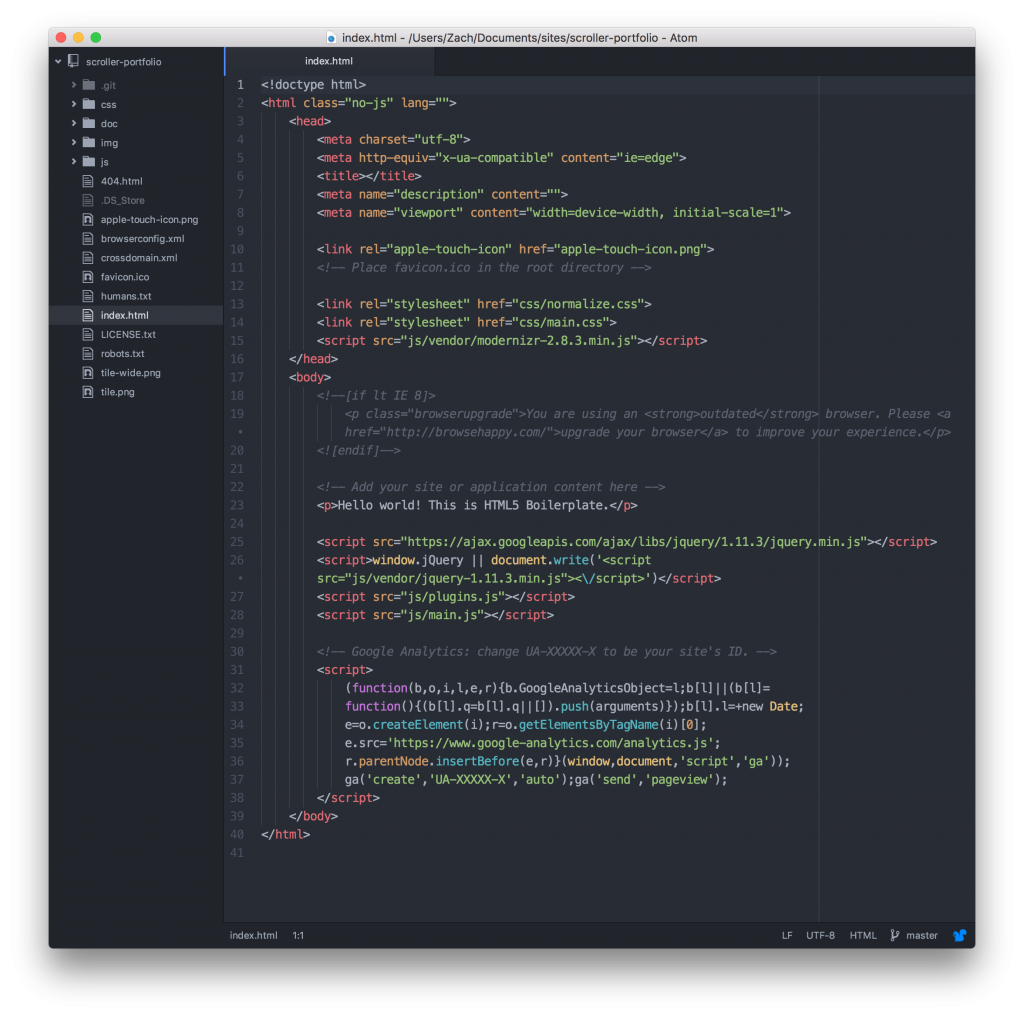Click the browsehappy.com URL in code

466,432
